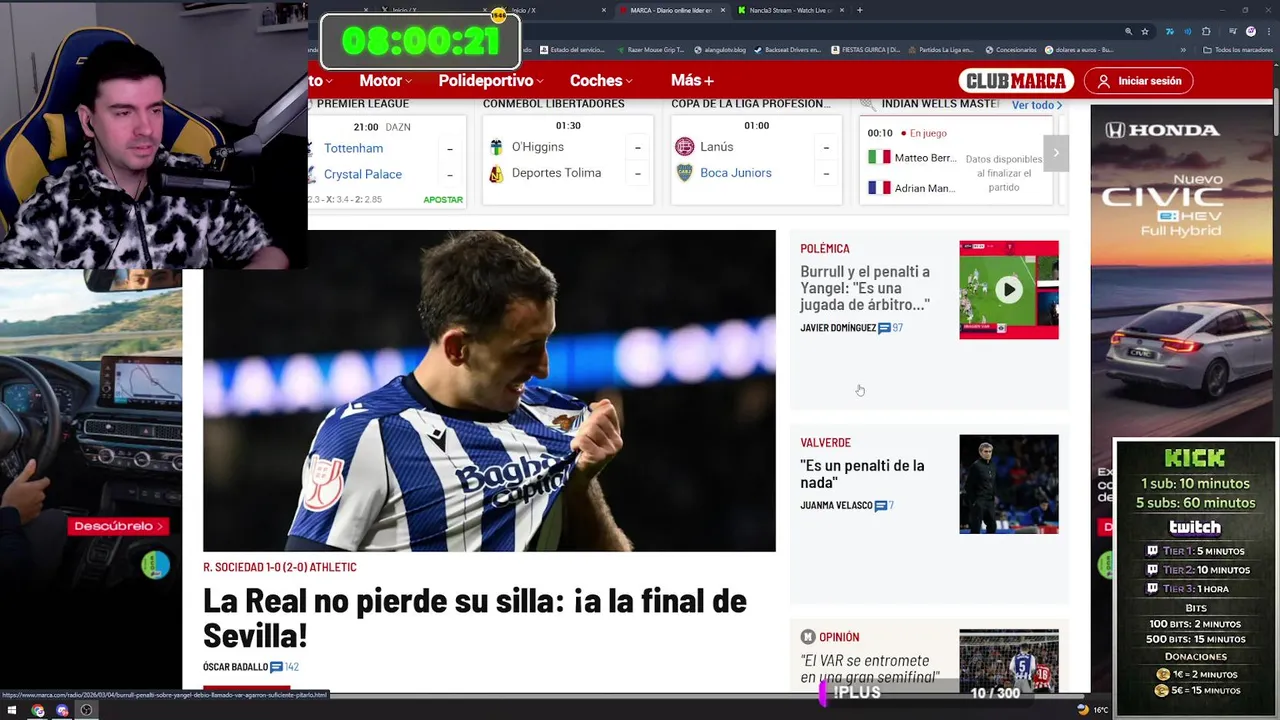The height and width of the screenshot is (720, 1280).
Task: Open headline La Real no pierde su silla
Action: [475, 617]
